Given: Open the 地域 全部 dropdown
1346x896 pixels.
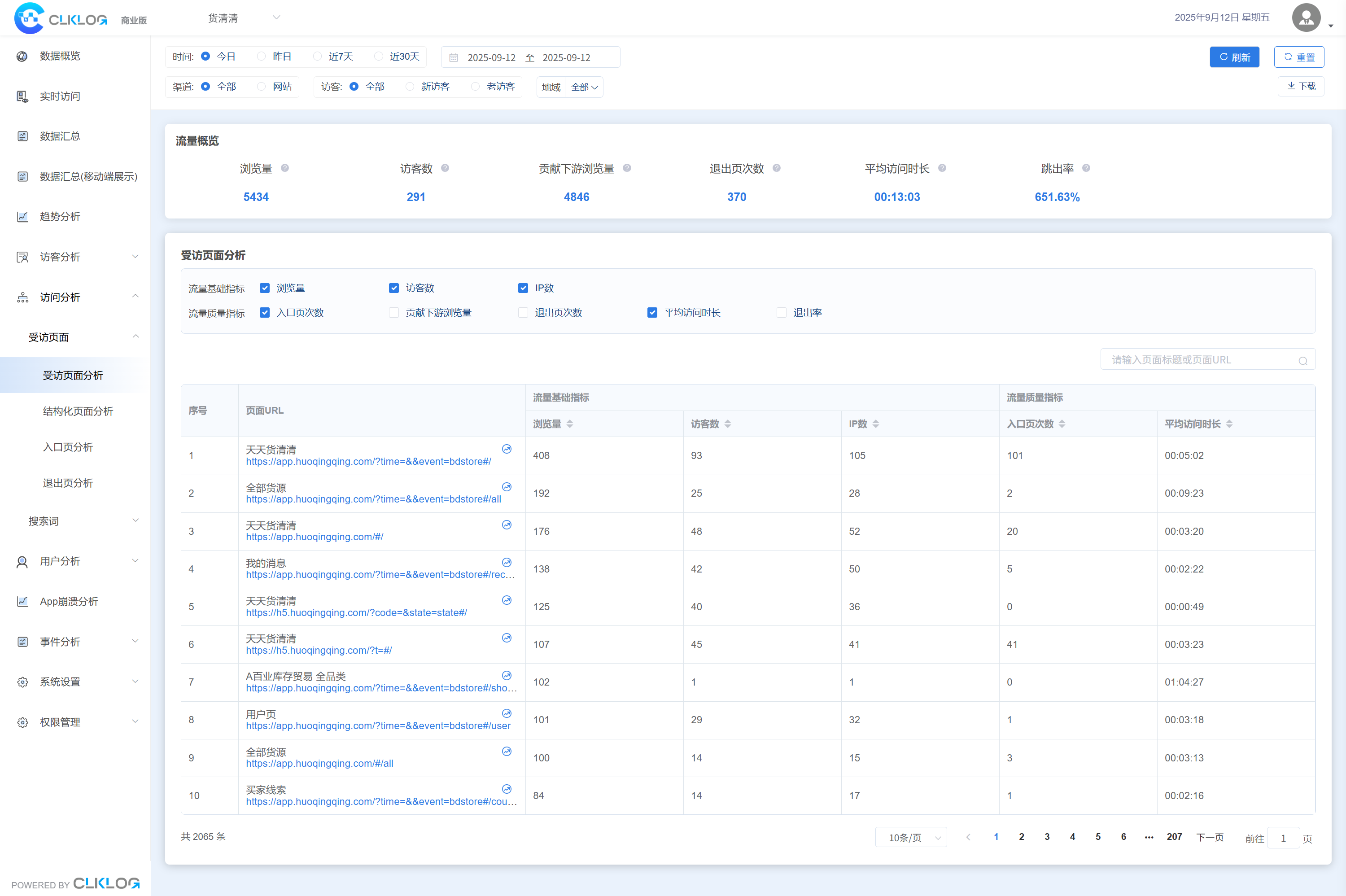Looking at the screenshot, I should tap(584, 87).
